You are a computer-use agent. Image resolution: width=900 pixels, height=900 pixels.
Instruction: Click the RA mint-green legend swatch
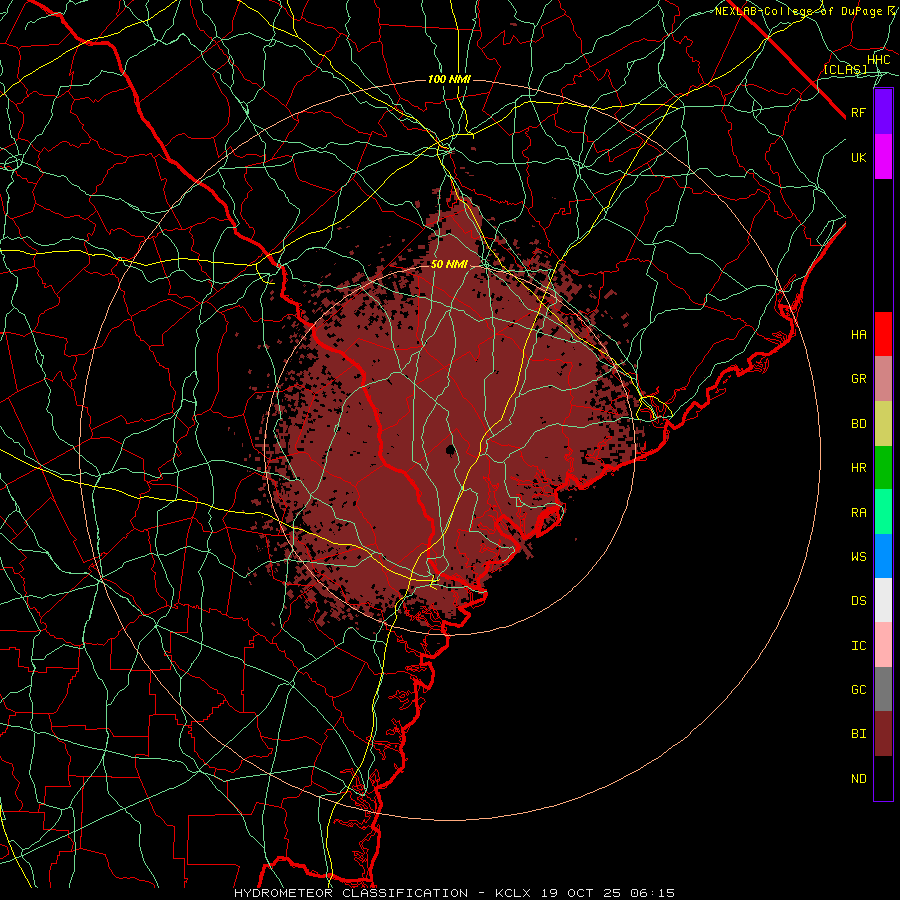point(883,512)
